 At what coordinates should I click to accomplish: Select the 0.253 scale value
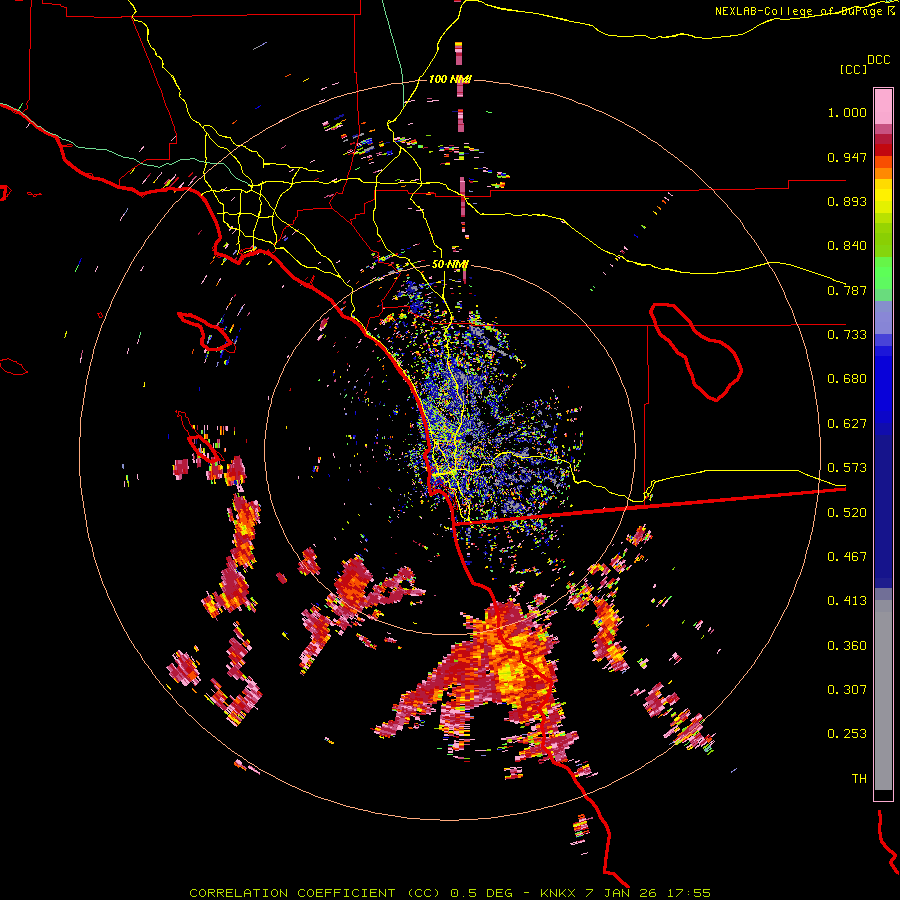847,734
